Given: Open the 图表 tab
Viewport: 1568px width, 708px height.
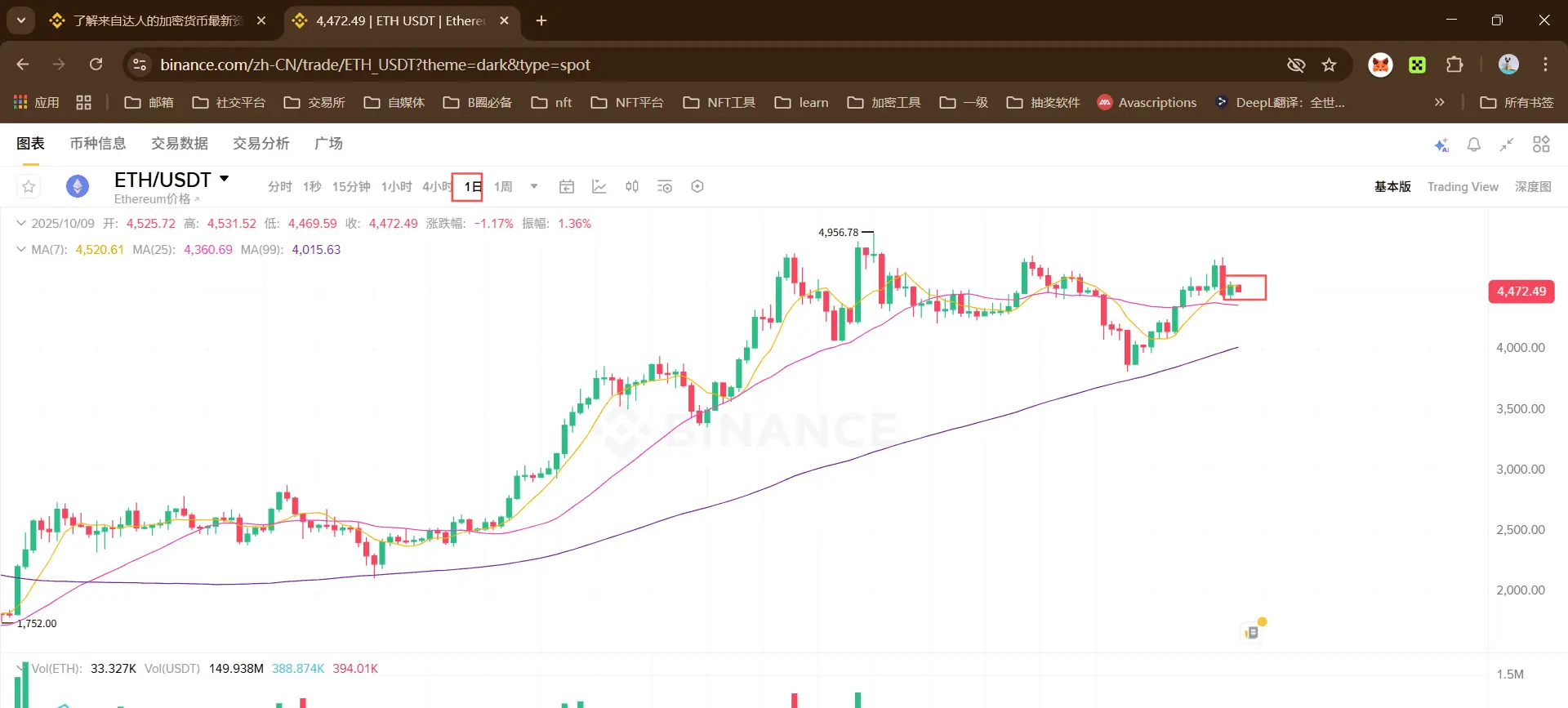Looking at the screenshot, I should (30, 144).
